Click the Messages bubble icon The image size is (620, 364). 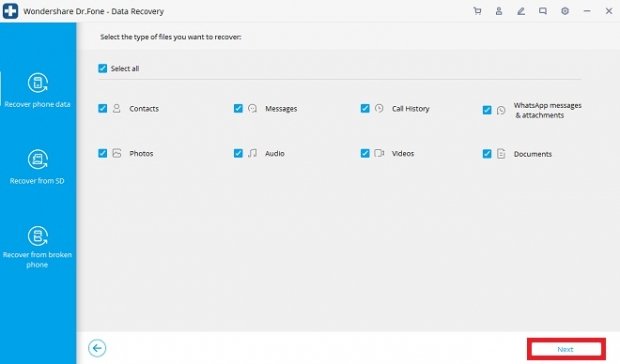[x=252, y=108]
